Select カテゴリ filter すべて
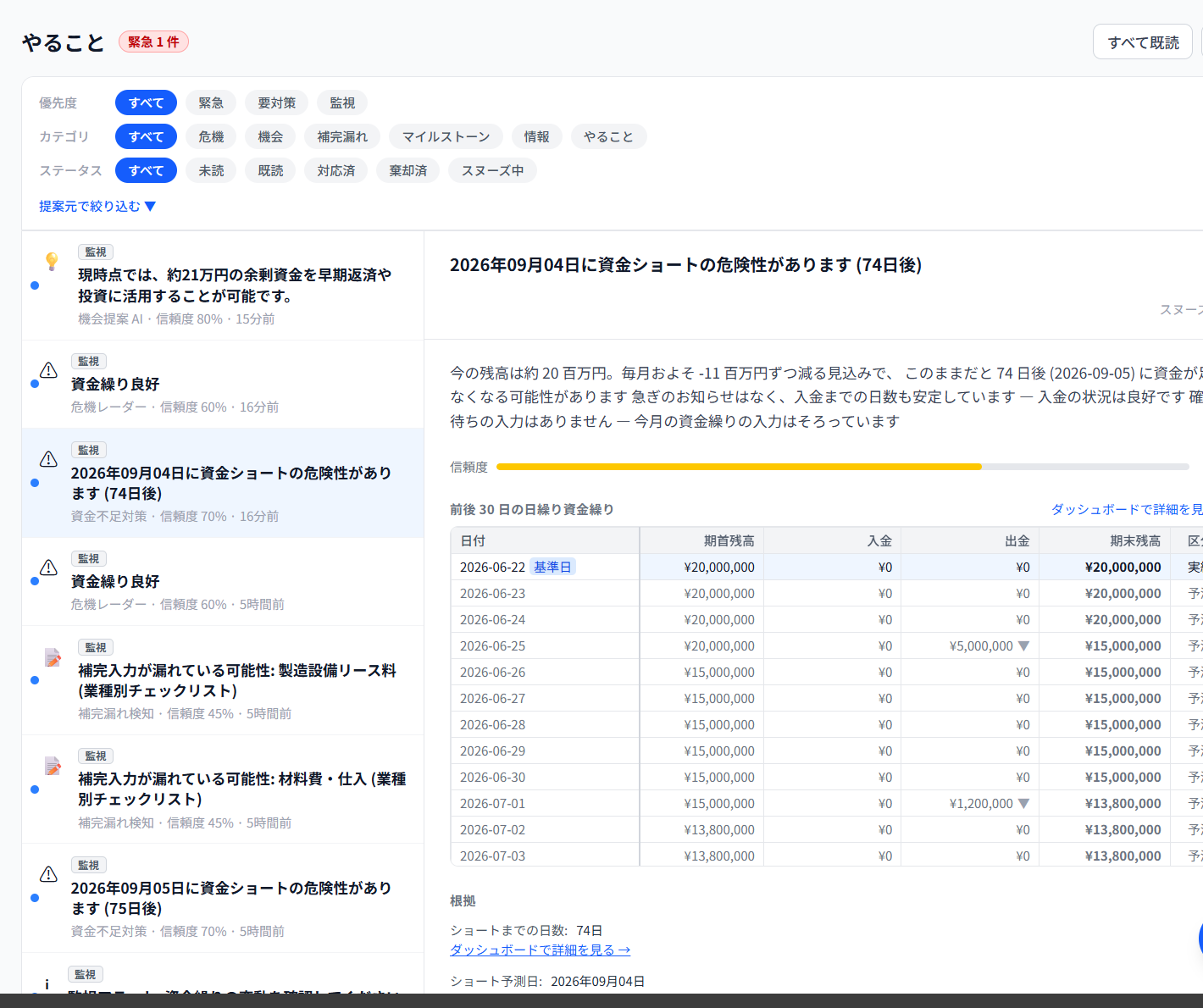 [146, 136]
